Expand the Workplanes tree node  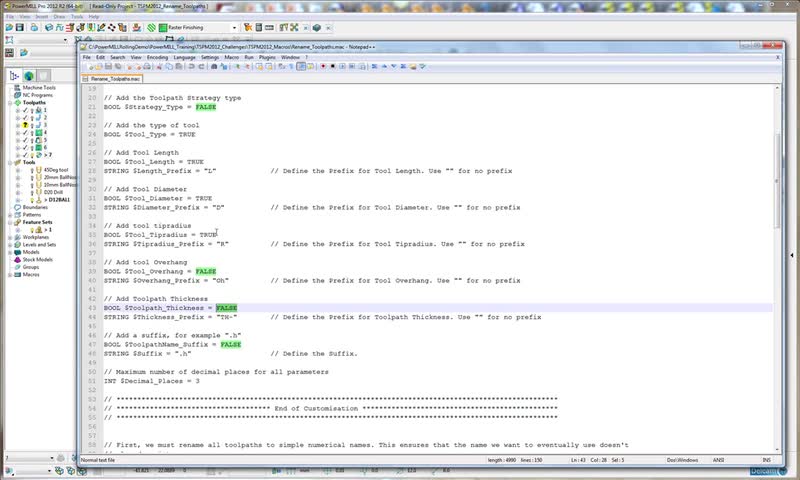10,237
